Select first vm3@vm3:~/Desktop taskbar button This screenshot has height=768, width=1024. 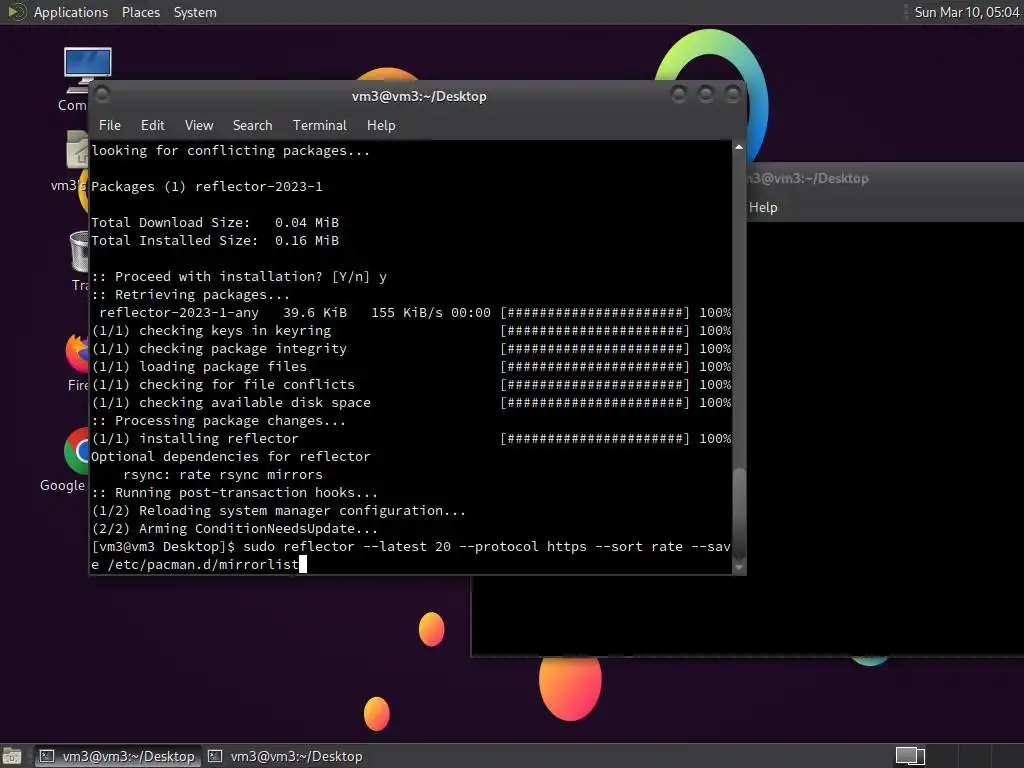coord(118,756)
